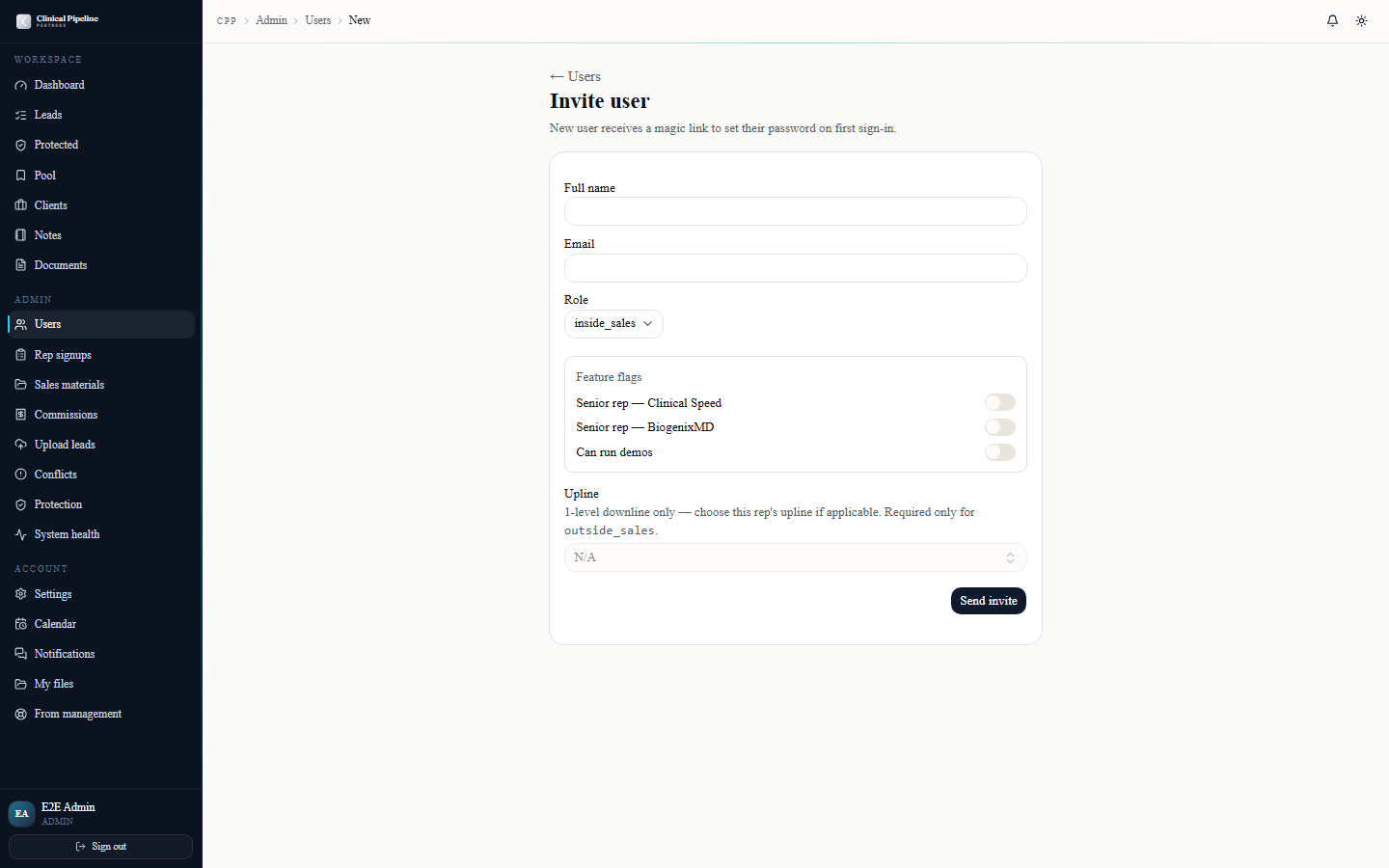Click the From management lifebuoy icon
The height and width of the screenshot is (868, 1389).
pyautogui.click(x=20, y=714)
